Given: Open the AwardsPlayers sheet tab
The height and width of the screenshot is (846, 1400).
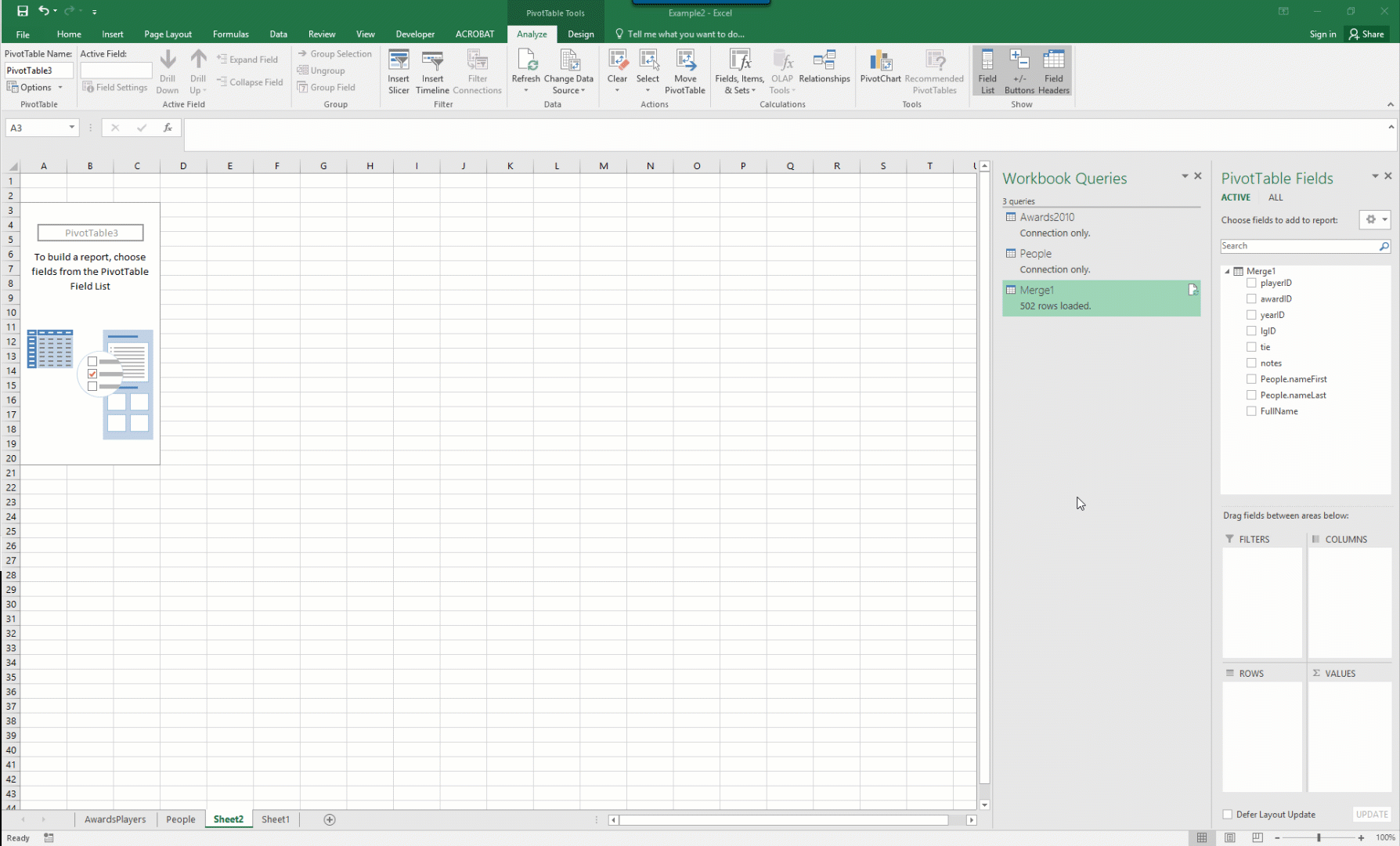Looking at the screenshot, I should click(115, 819).
